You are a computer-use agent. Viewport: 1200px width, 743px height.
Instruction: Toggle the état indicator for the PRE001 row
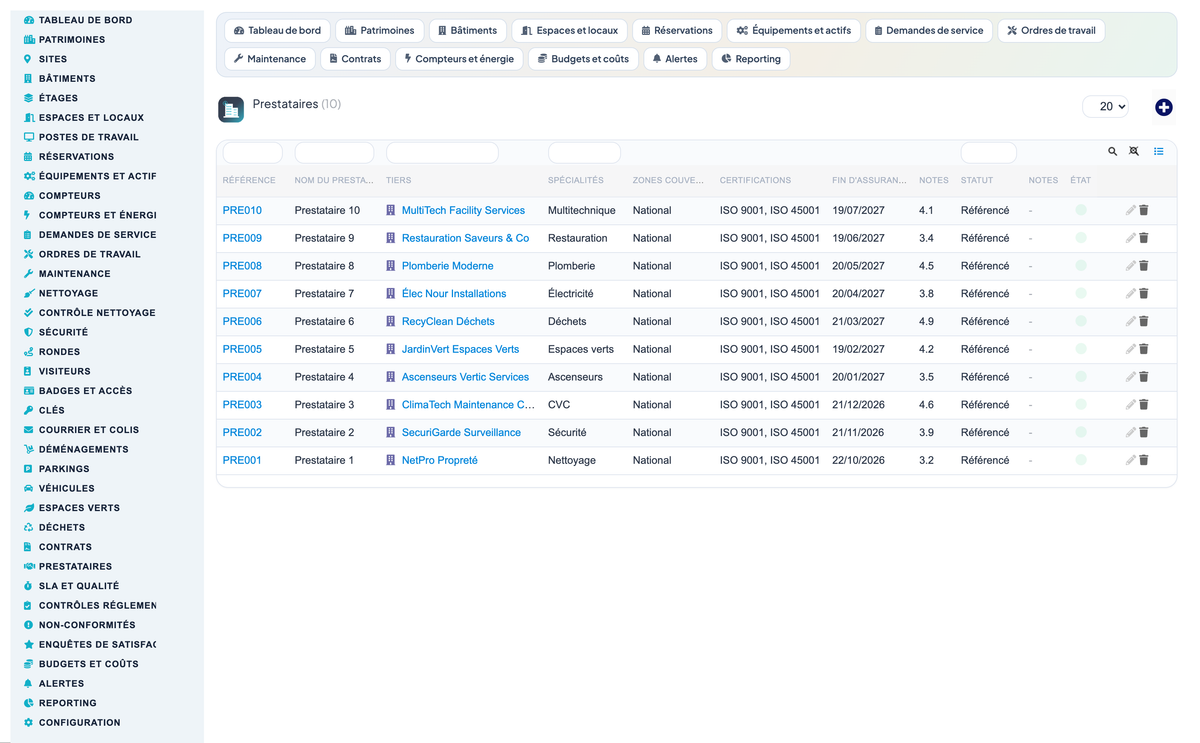pos(1080,460)
